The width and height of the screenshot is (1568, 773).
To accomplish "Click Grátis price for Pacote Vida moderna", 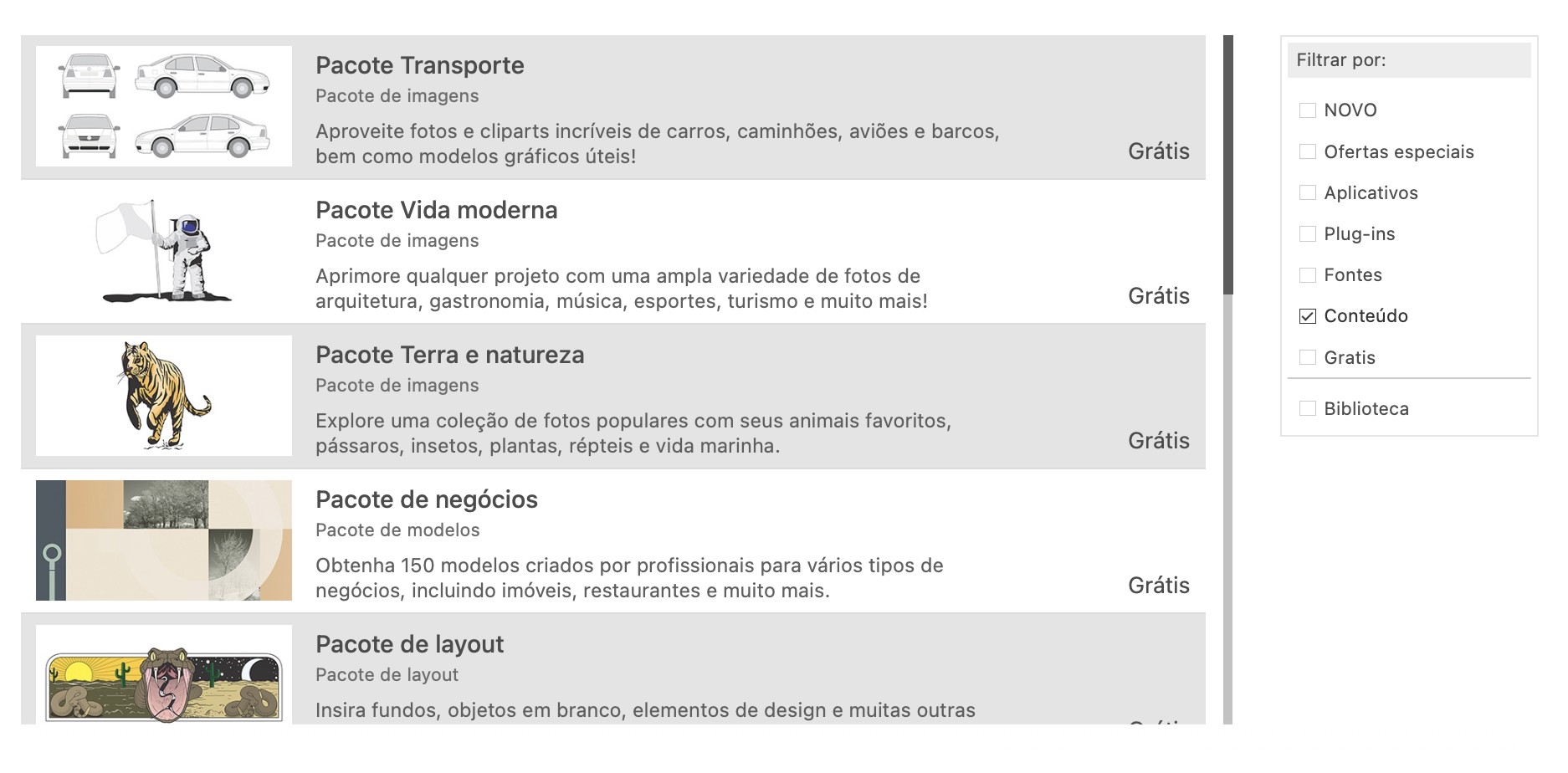I will pyautogui.click(x=1158, y=296).
